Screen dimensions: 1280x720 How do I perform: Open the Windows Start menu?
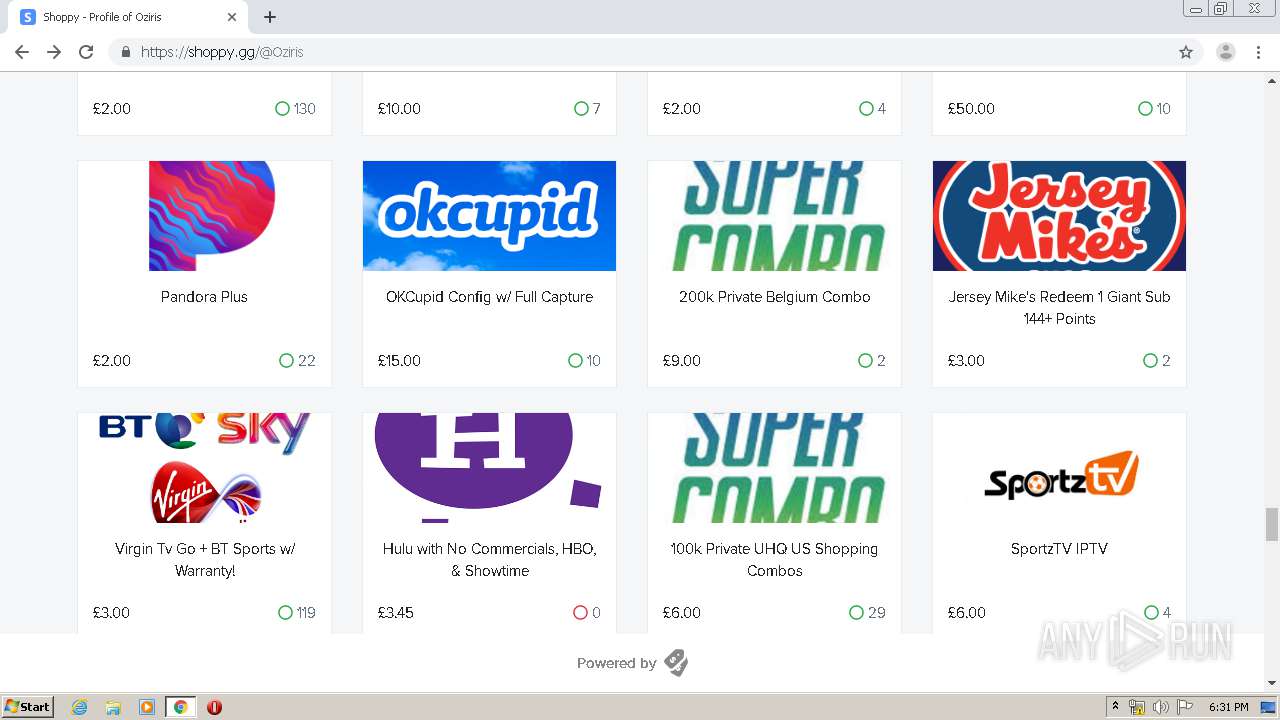coord(28,707)
